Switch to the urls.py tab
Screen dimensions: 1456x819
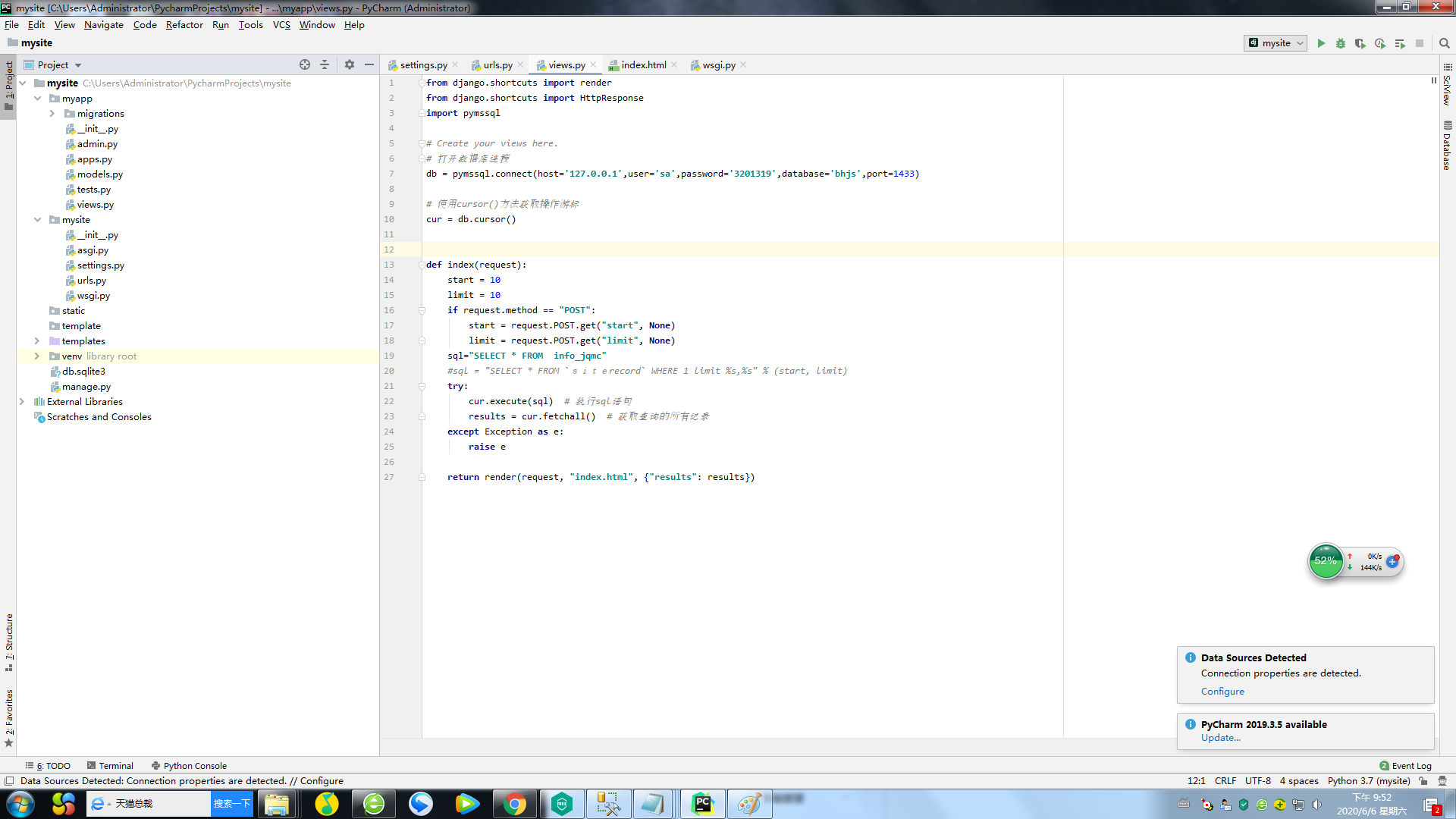pyautogui.click(x=497, y=65)
